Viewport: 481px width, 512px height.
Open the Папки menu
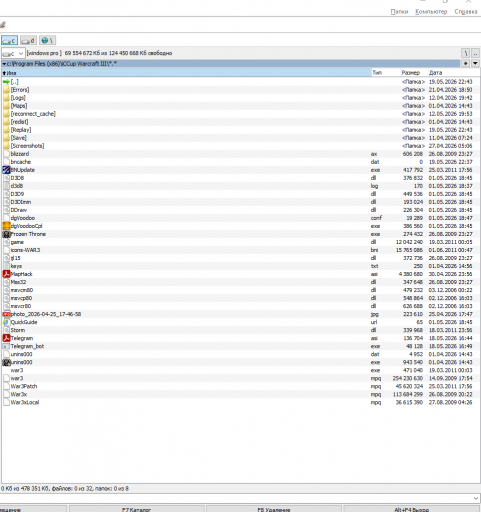point(399,12)
